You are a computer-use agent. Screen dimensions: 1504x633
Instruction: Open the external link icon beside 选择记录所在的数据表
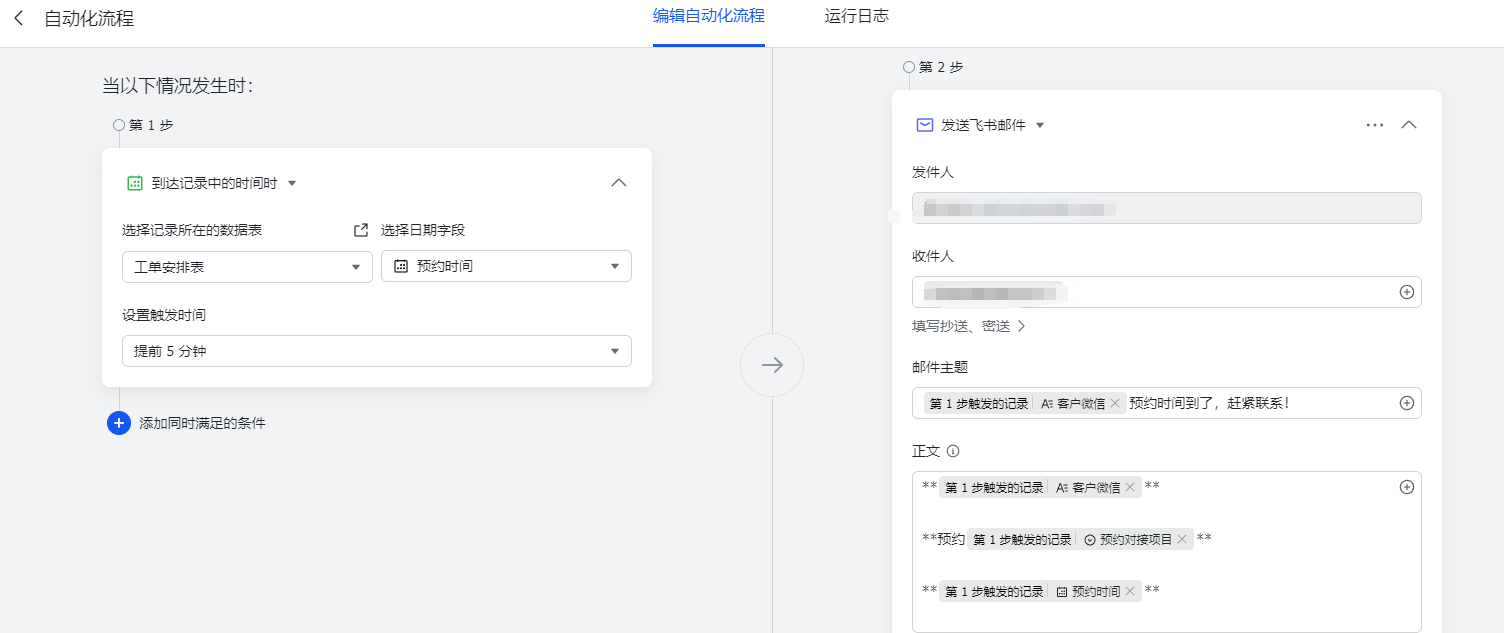coord(361,230)
